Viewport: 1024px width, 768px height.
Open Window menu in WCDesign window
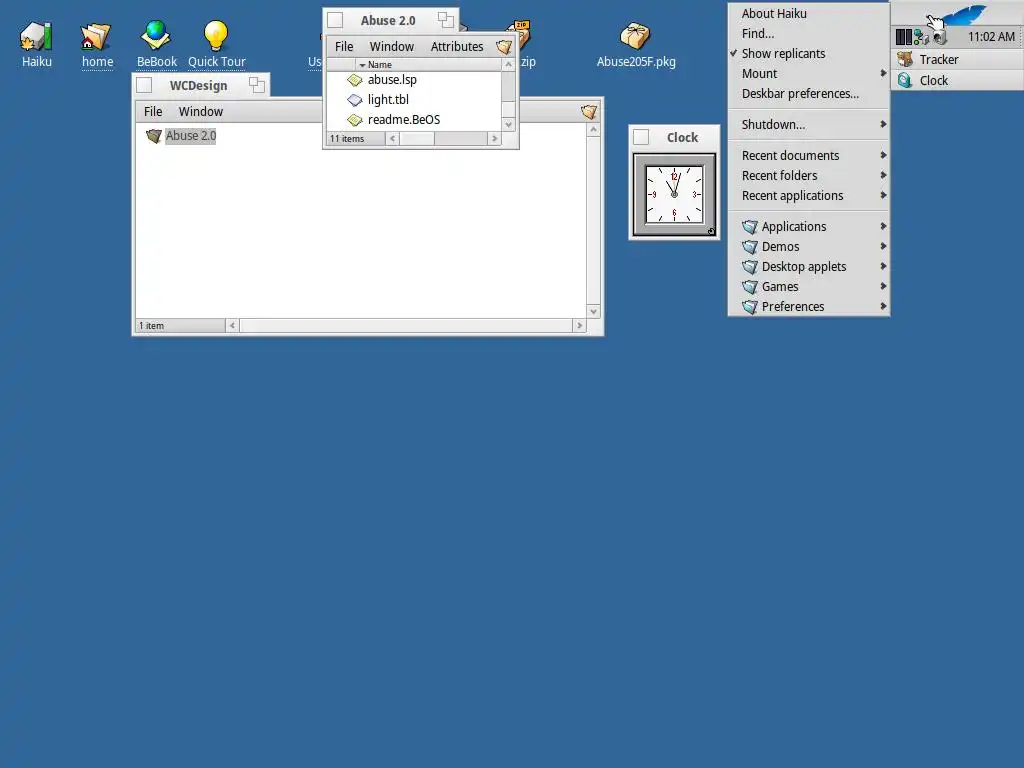point(200,112)
